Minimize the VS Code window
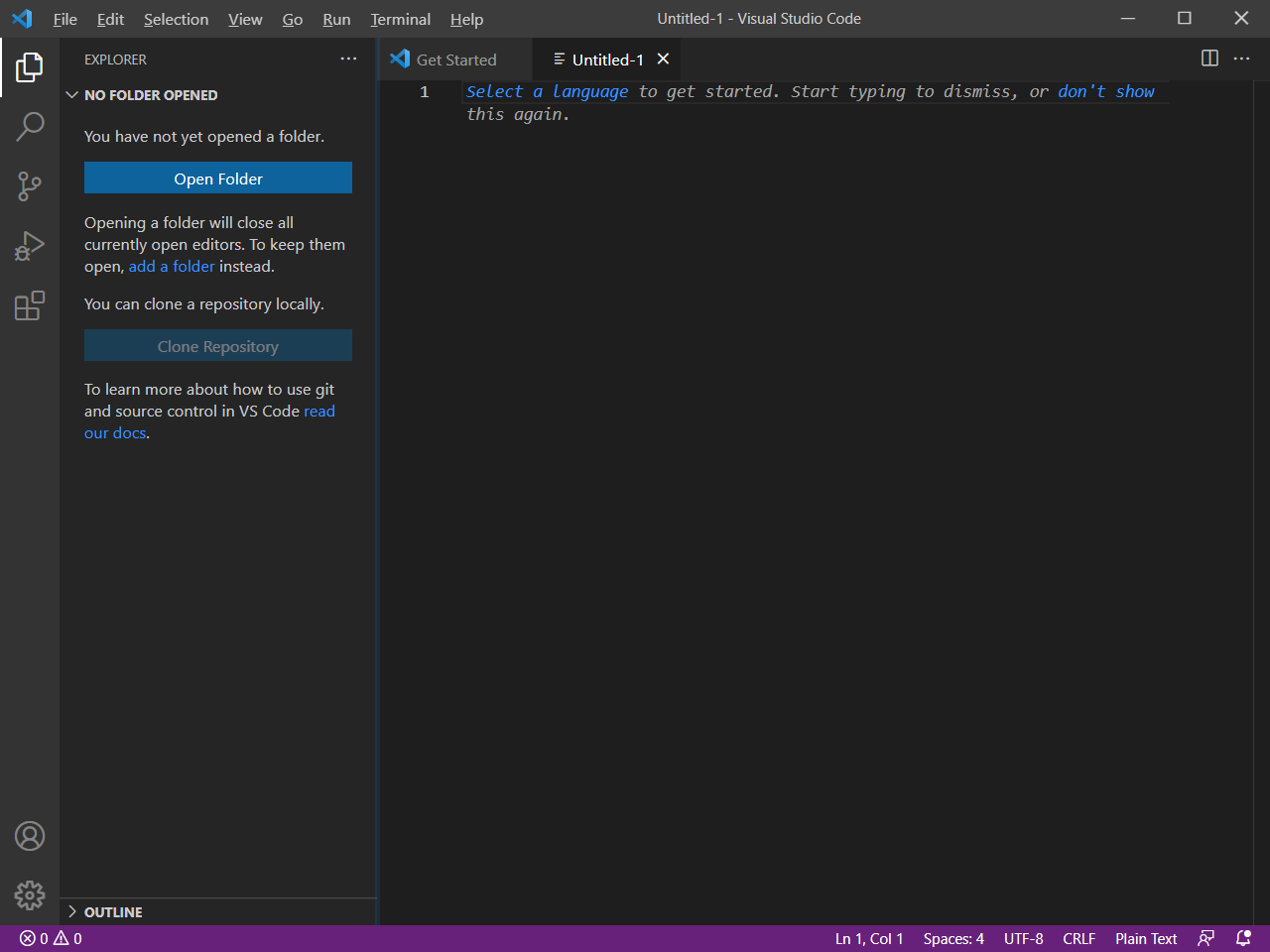 (1127, 18)
